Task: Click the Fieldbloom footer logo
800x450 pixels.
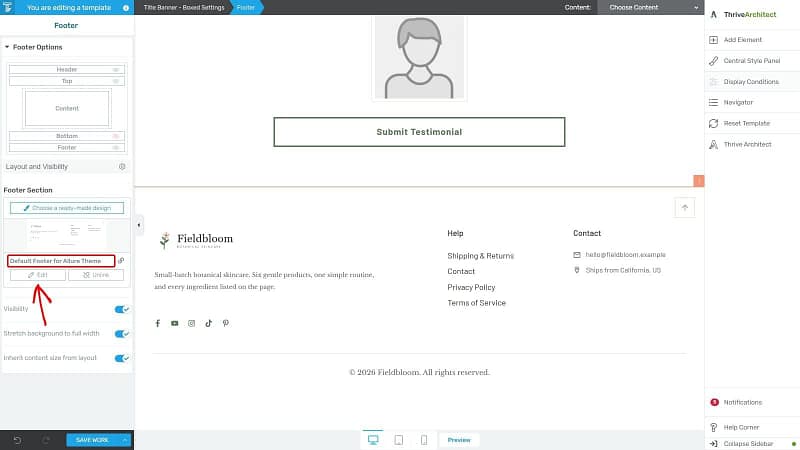Action: click(196, 240)
